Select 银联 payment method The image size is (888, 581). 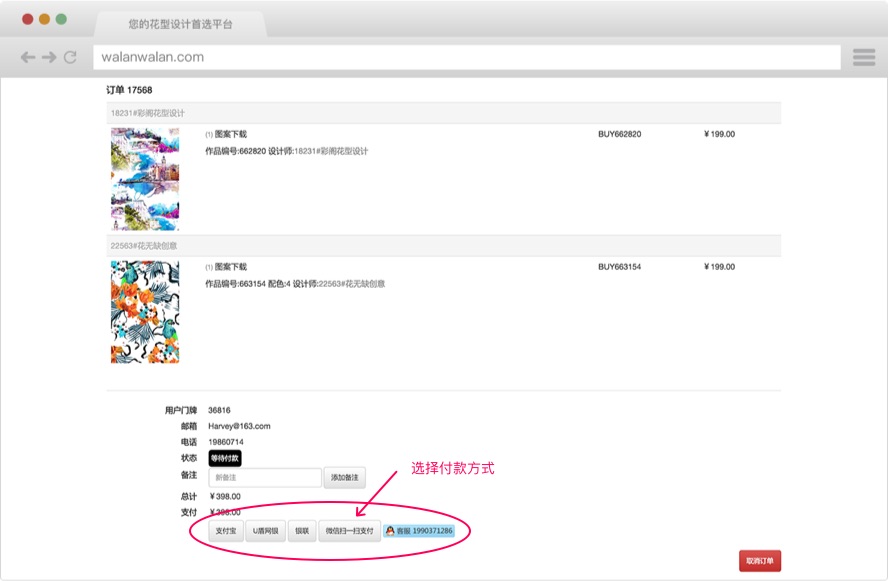(x=303, y=531)
